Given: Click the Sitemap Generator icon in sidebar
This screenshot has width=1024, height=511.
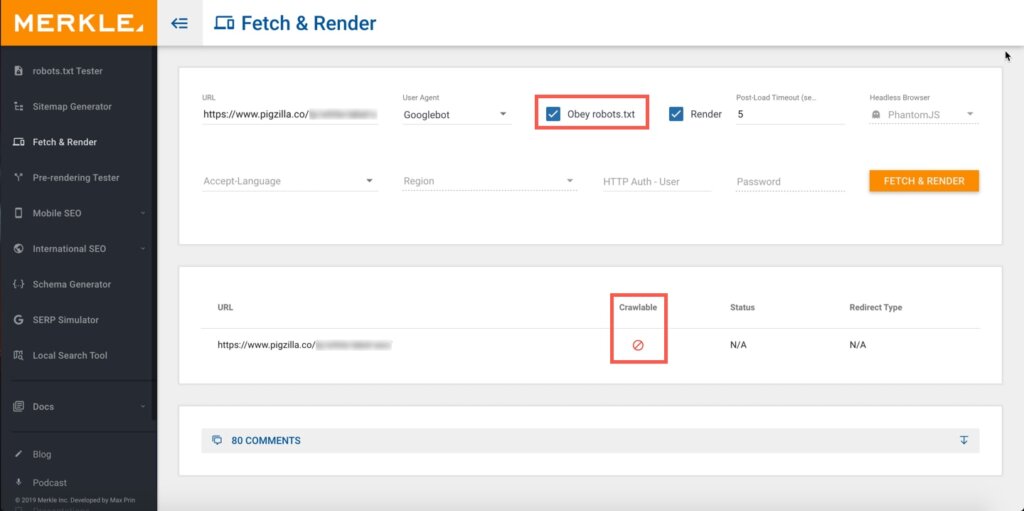Looking at the screenshot, I should (18, 107).
